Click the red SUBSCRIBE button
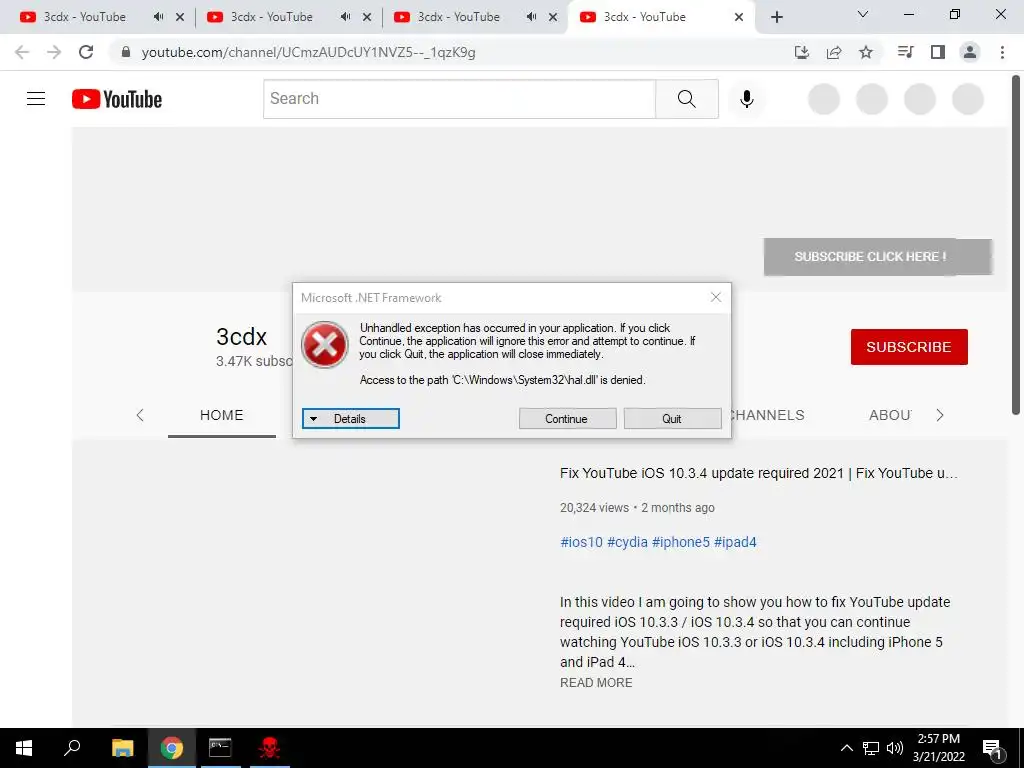Screen dimensions: 1024x768 tap(909, 347)
